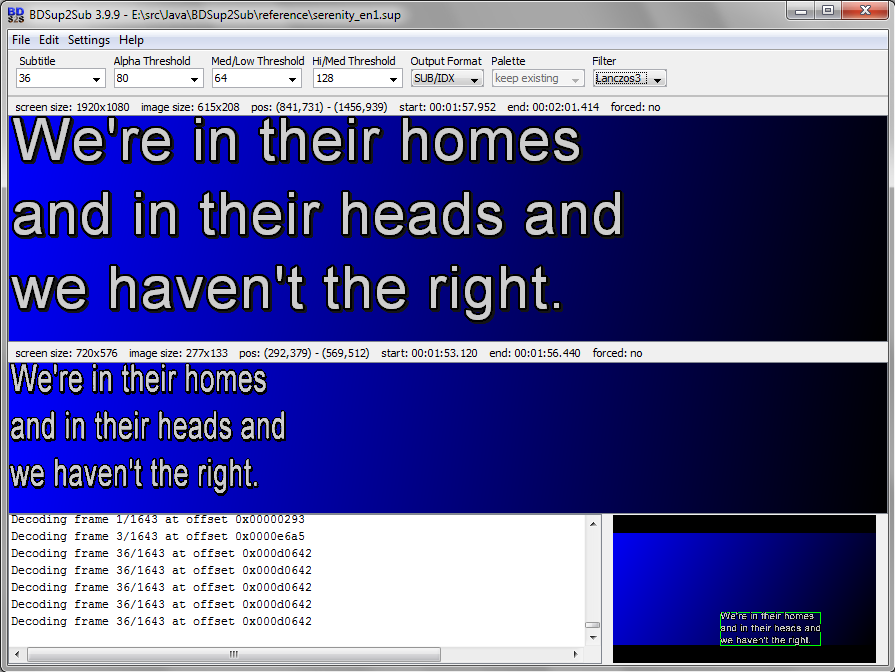Screen dimensions: 895x672
Task: Click target info 'end: 00:01:56.440'
Action: 535,353
